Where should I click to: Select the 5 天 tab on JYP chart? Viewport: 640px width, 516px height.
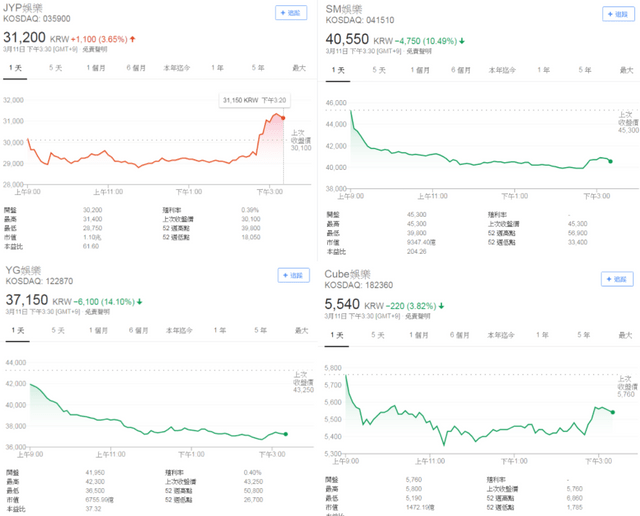coord(54,66)
